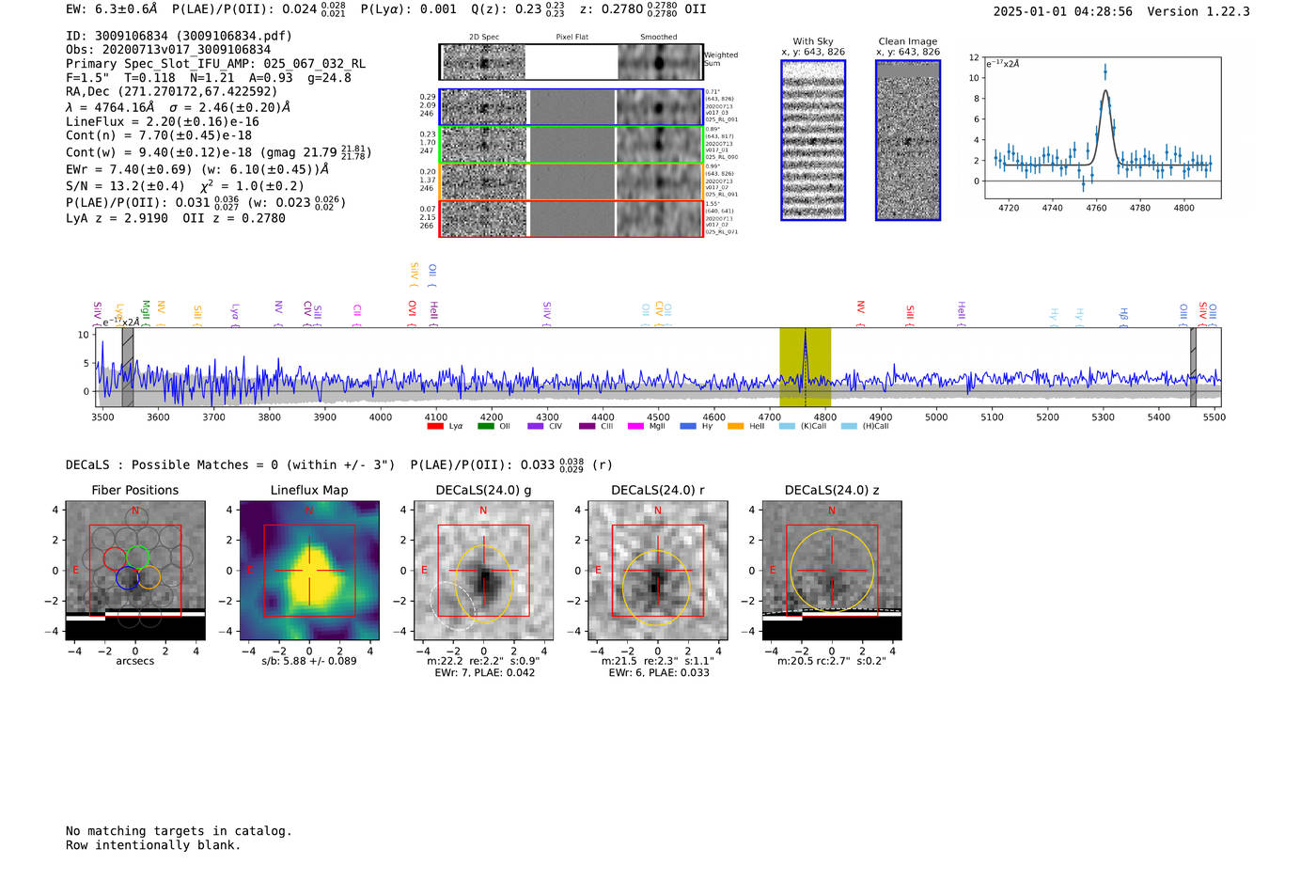Select the blue Hβ line marker
The width and height of the screenshot is (1316, 896).
point(1123,316)
